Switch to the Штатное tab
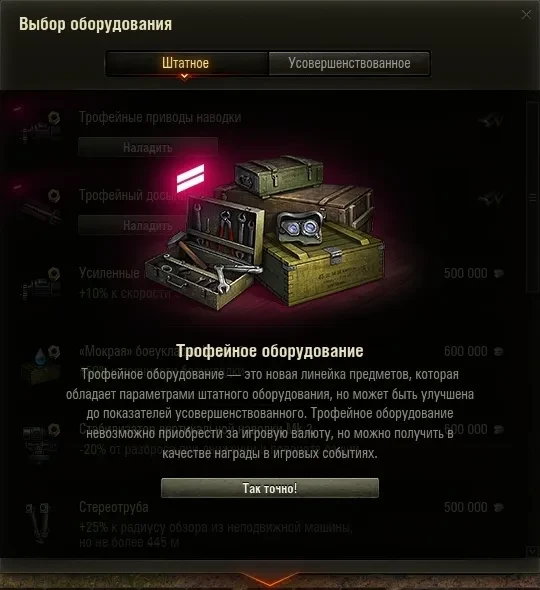The height and width of the screenshot is (590, 540). coord(187,63)
